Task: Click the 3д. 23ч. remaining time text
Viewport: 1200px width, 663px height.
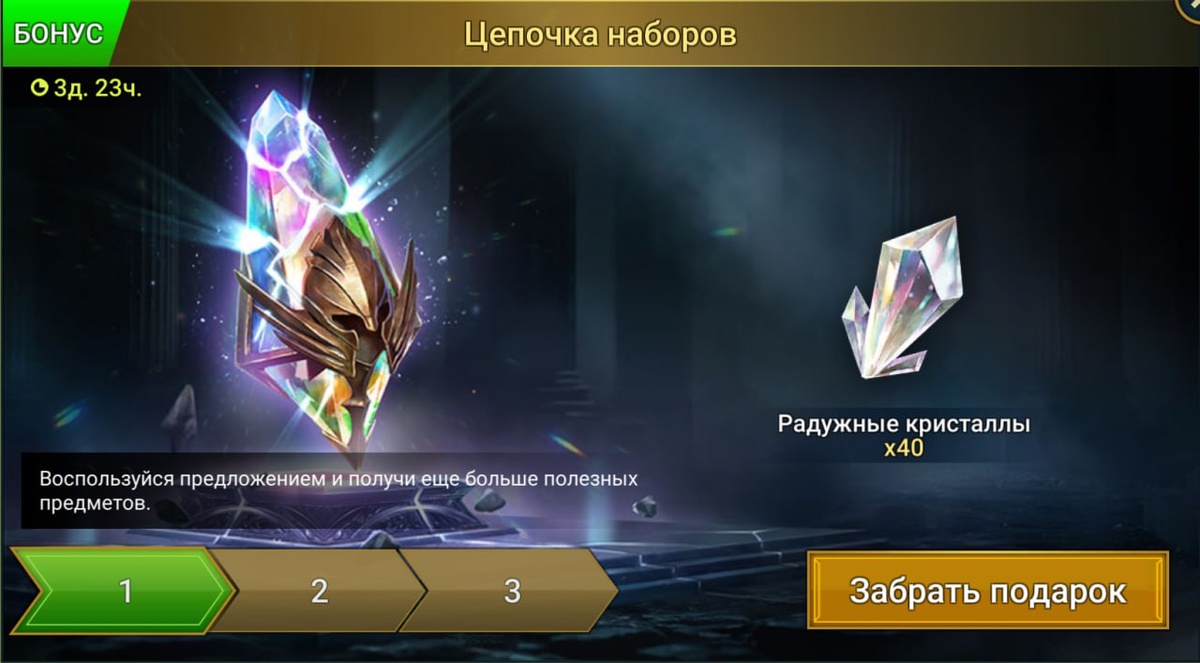Action: (96, 89)
